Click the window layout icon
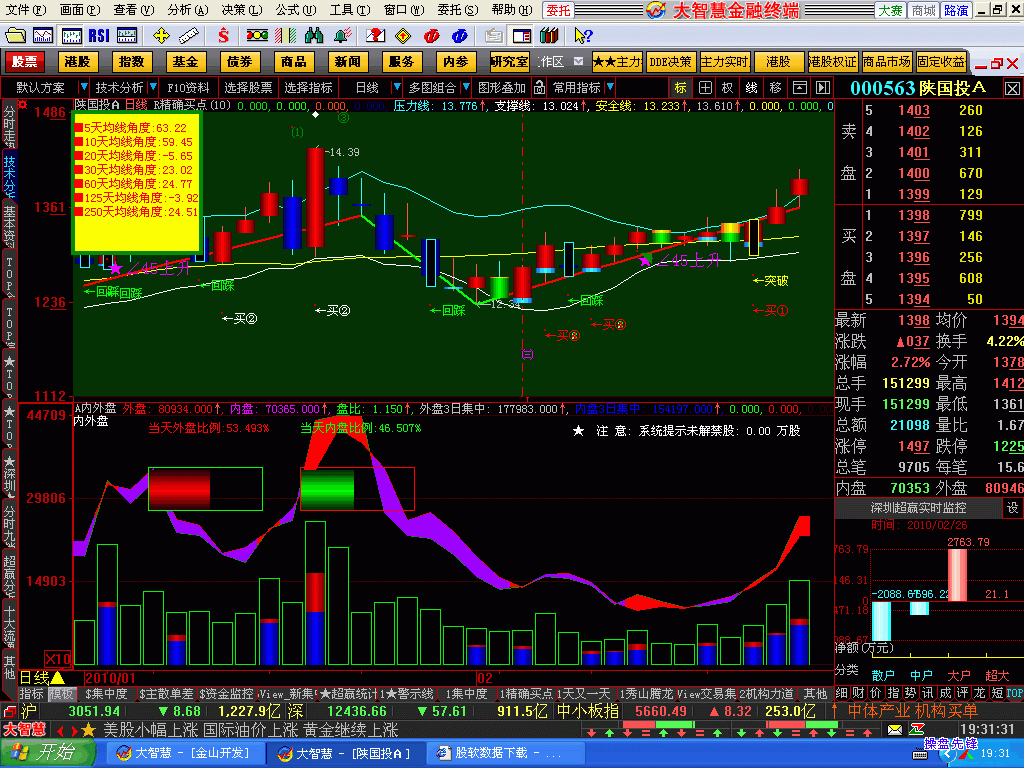The width and height of the screenshot is (1024, 768). [522, 35]
